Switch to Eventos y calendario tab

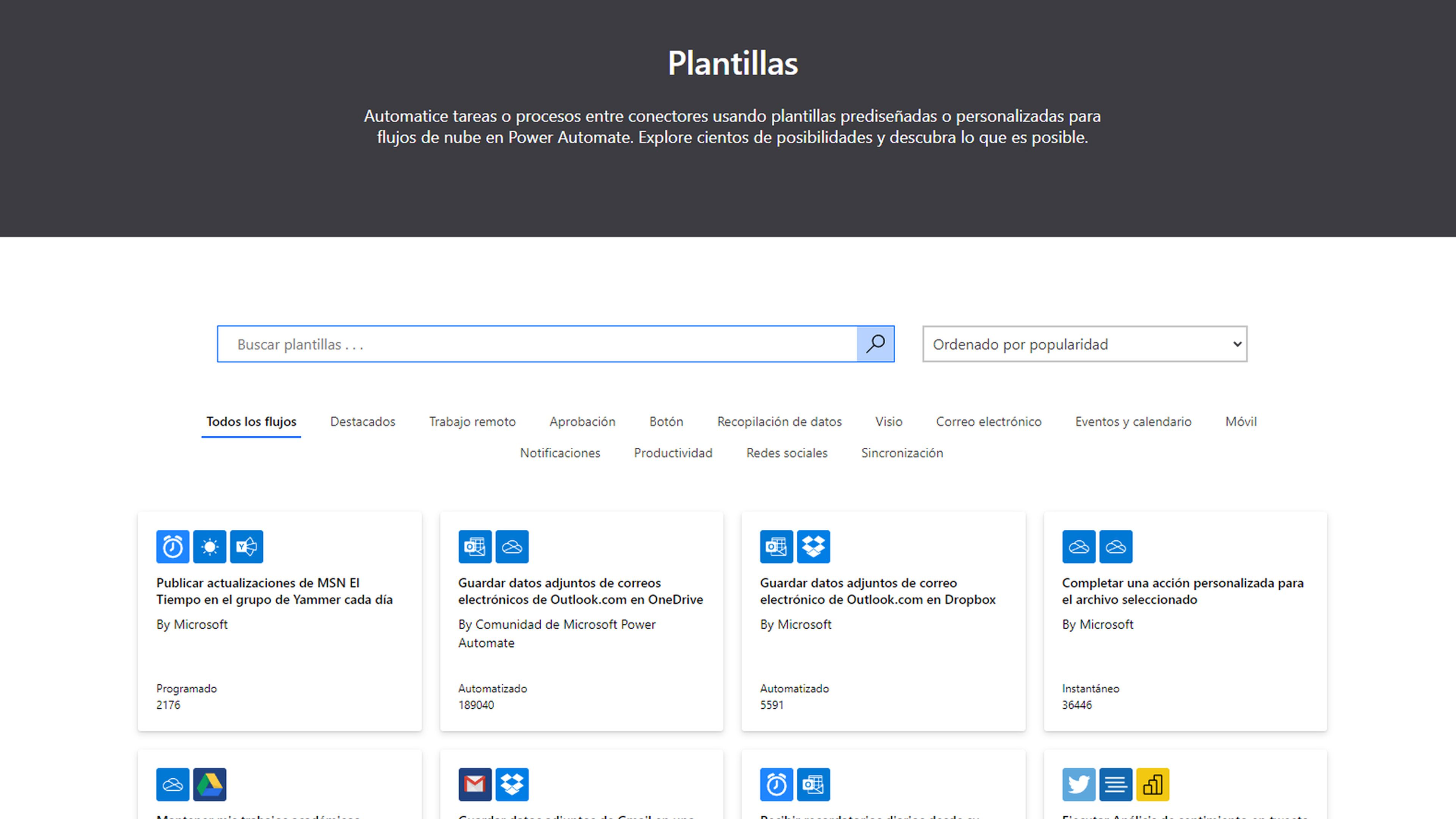click(x=1133, y=422)
